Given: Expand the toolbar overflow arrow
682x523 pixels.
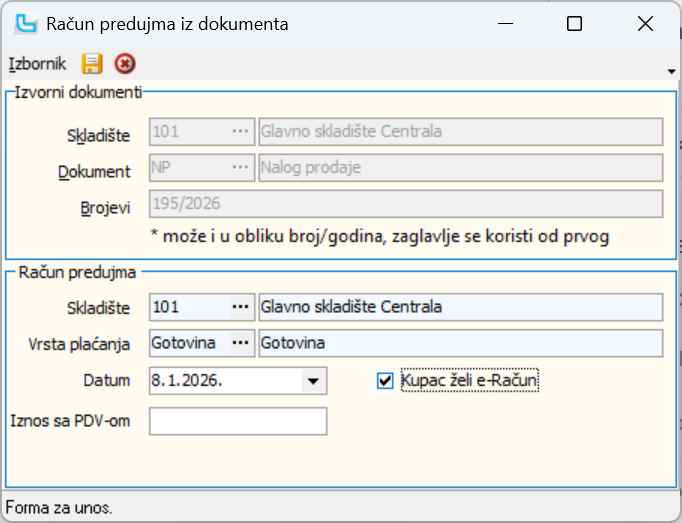Looking at the screenshot, I should click(x=672, y=71).
